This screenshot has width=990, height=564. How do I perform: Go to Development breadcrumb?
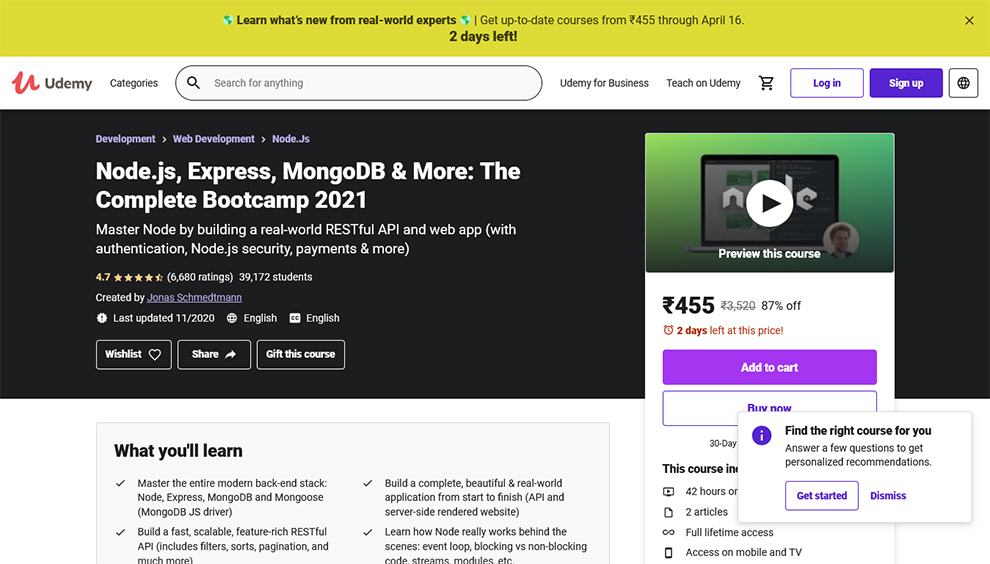click(125, 139)
